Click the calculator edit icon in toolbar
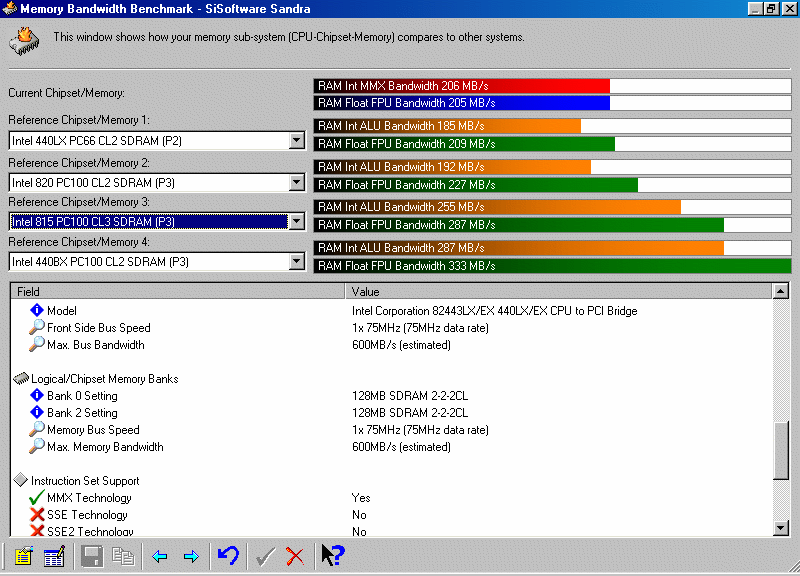 (54, 556)
